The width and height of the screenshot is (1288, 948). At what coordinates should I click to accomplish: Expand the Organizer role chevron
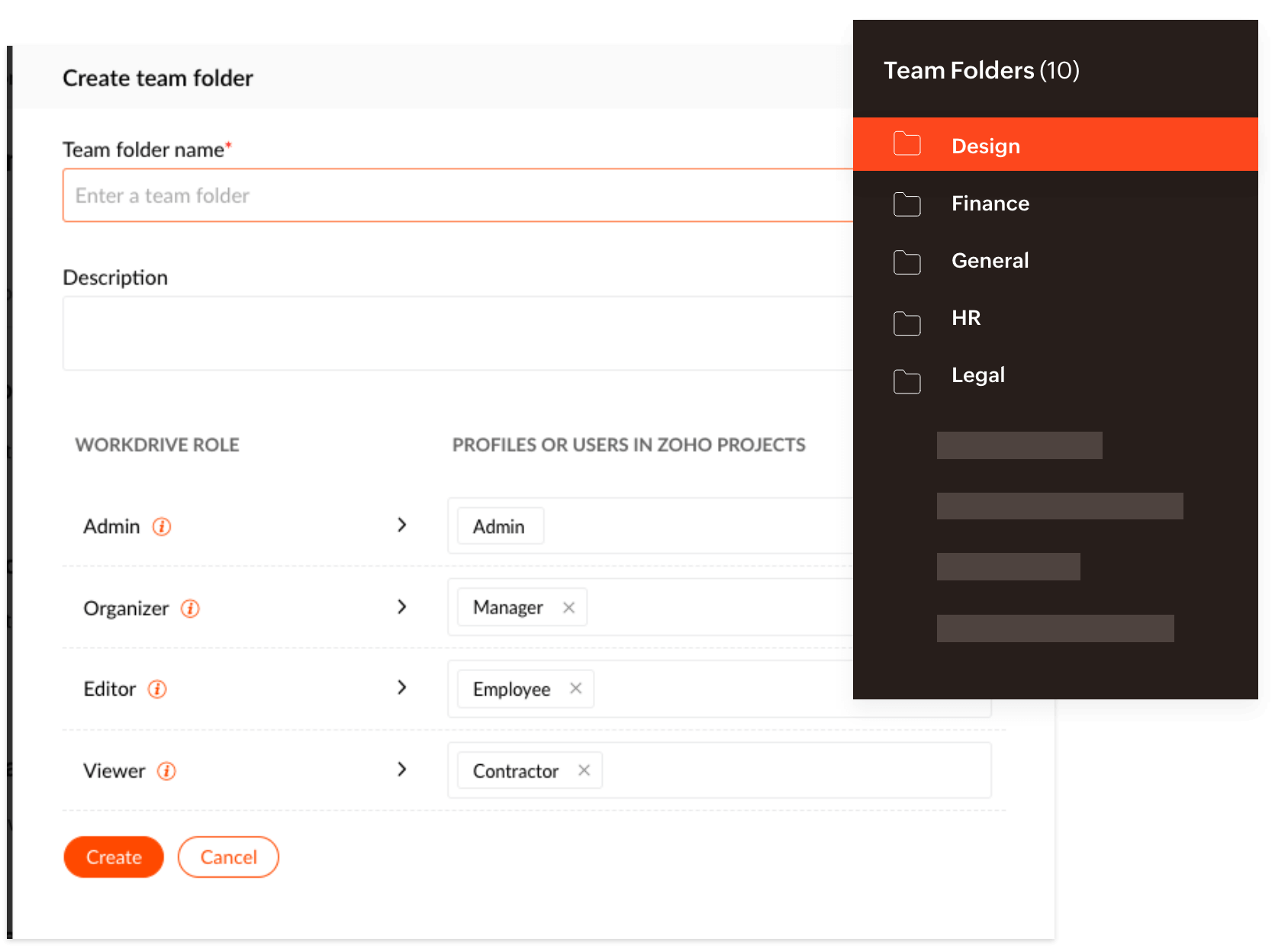pos(402,606)
